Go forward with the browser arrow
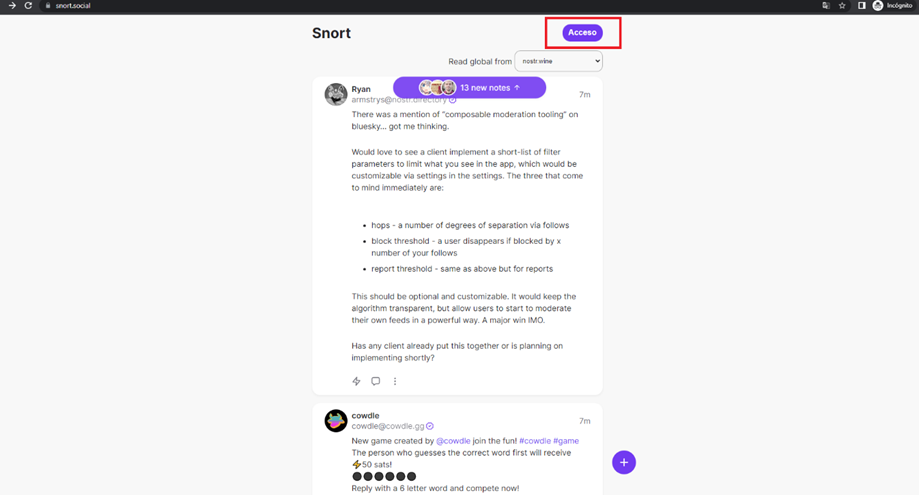This screenshot has width=919, height=495. (12, 5)
